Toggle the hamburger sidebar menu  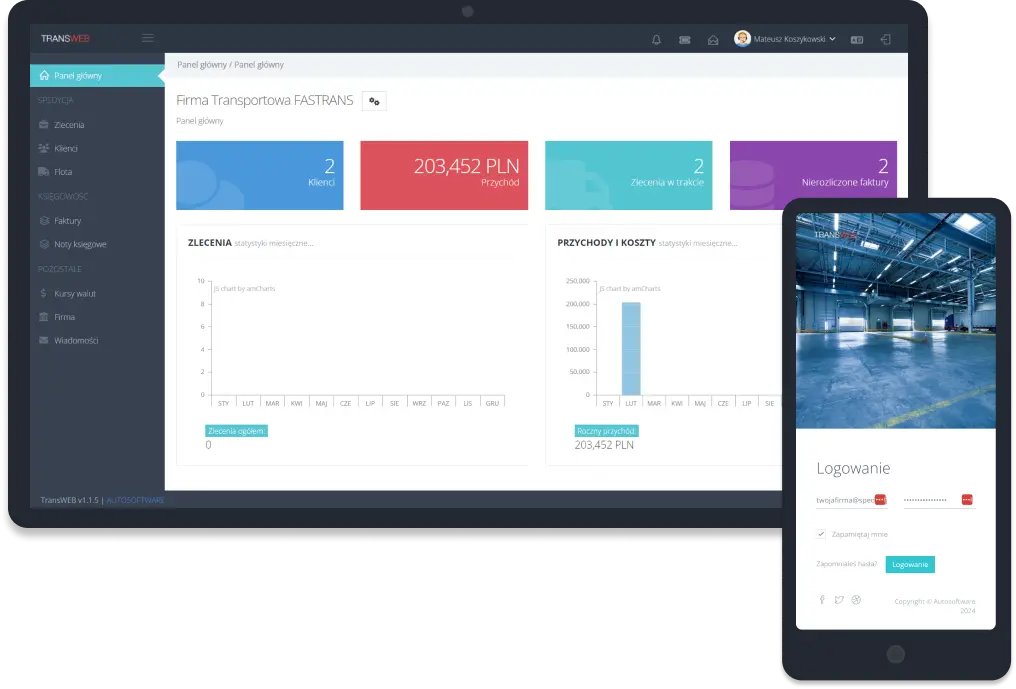point(148,39)
